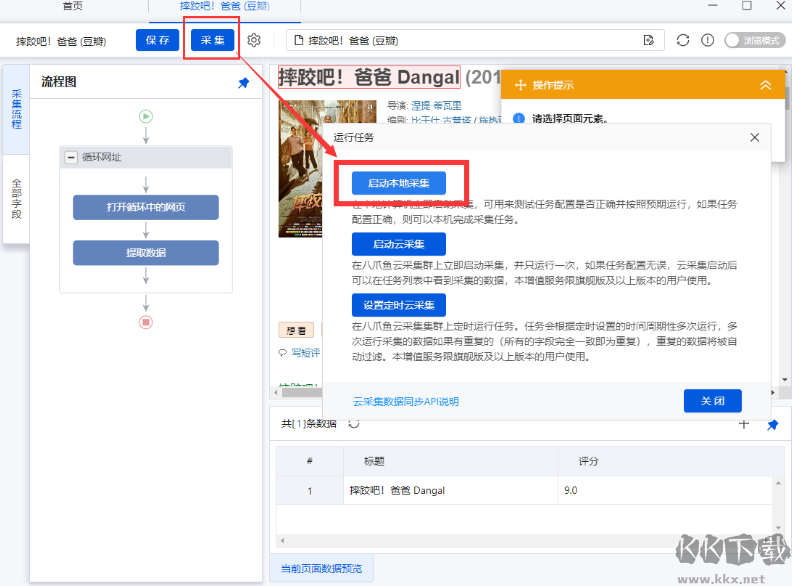
Task: Close the 运行任务 dialog with X
Action: 754,137
